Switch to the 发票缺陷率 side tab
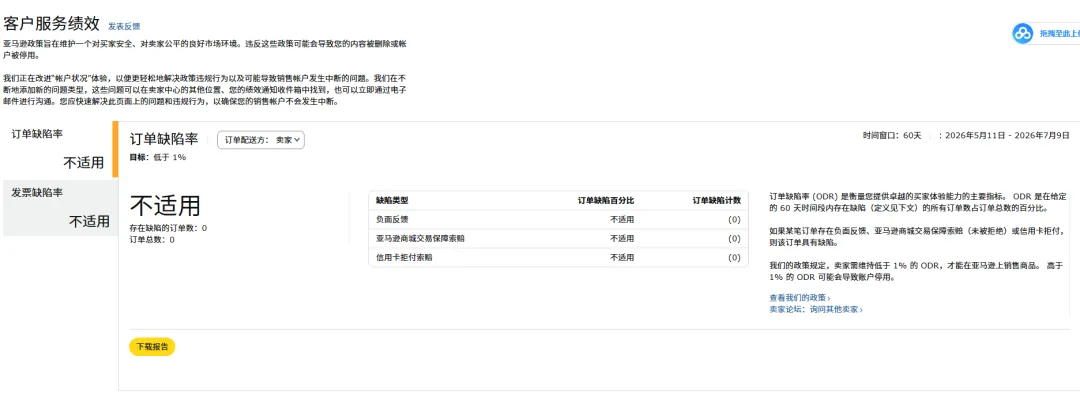Screen dimensions: 1080x394 (x=61, y=208)
